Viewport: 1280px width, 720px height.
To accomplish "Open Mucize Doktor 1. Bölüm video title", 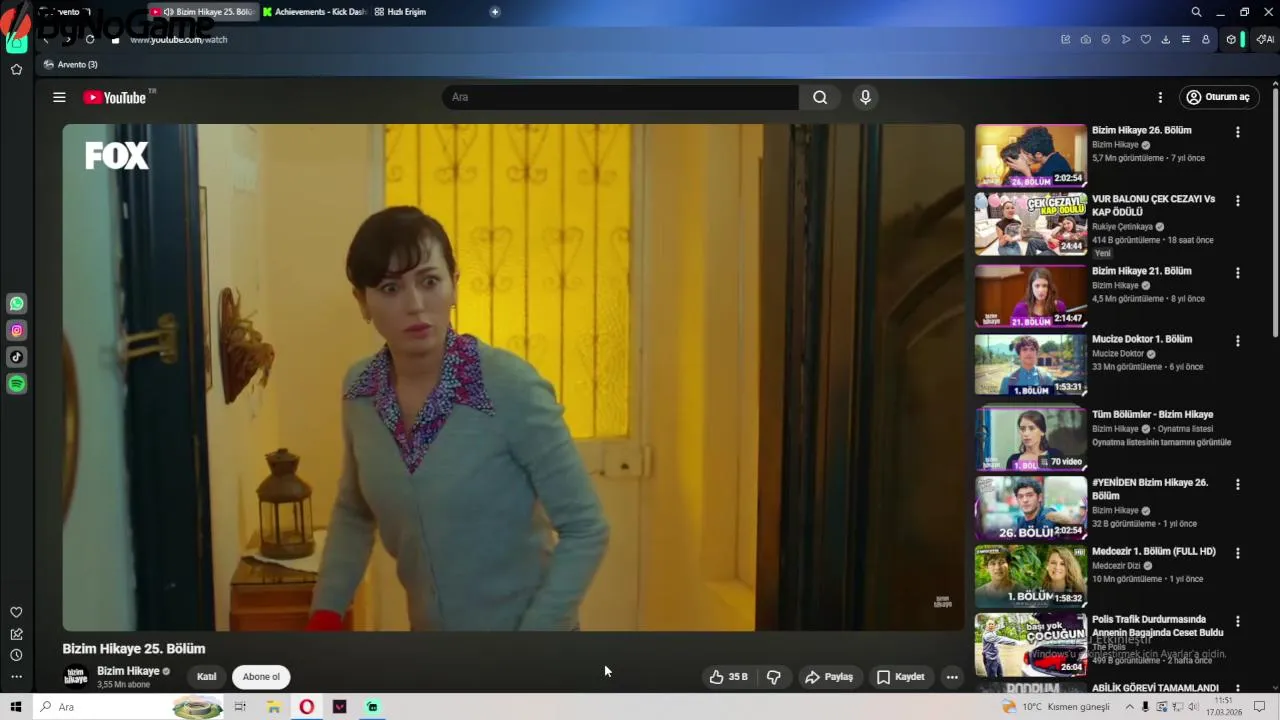I will tap(1142, 339).
